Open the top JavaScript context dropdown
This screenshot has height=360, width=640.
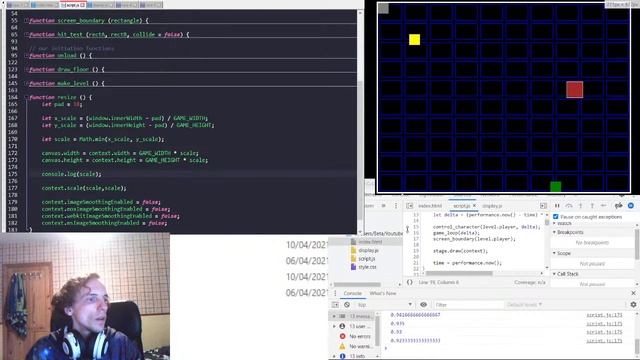click(x=385, y=304)
